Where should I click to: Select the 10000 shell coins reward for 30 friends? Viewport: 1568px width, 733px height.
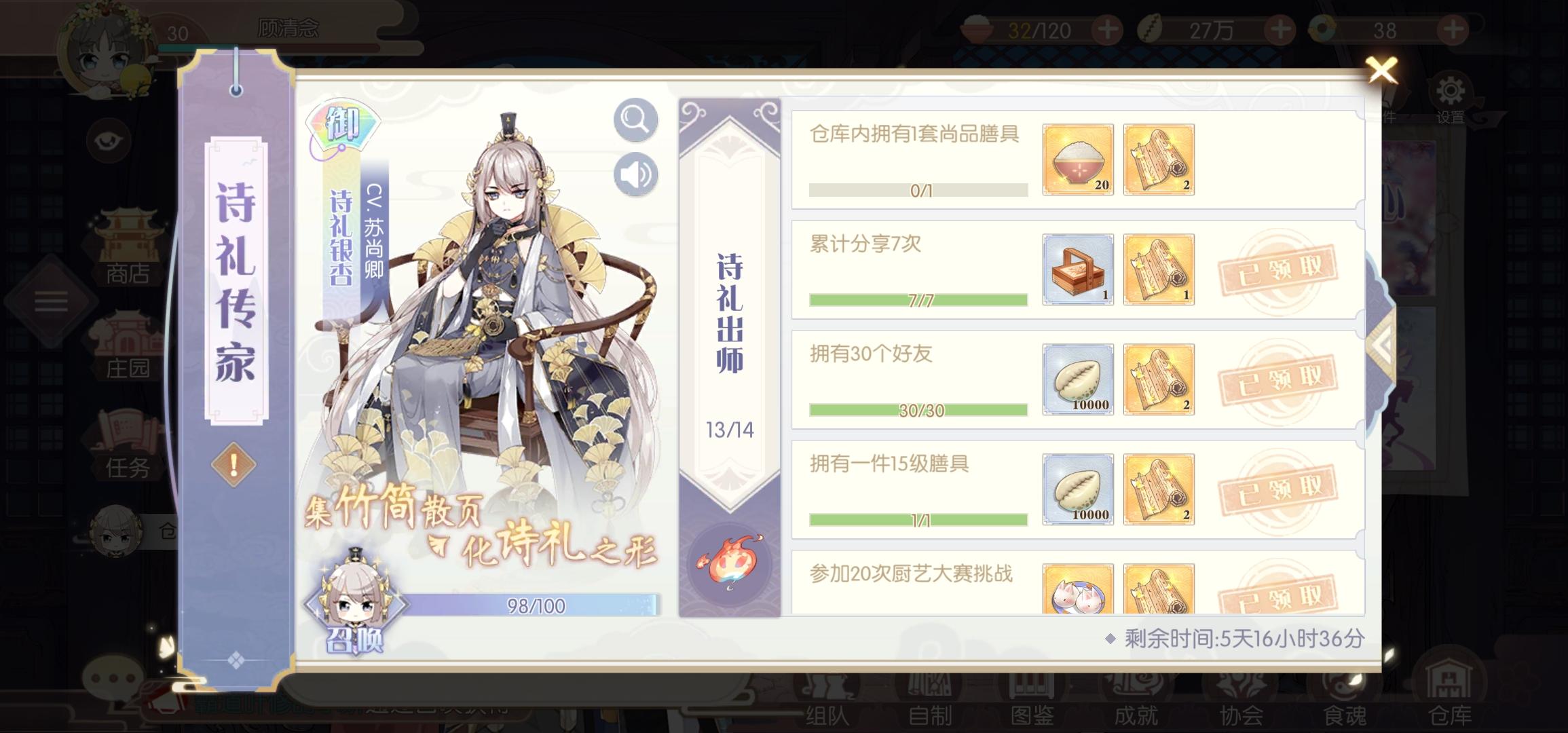pos(1078,379)
